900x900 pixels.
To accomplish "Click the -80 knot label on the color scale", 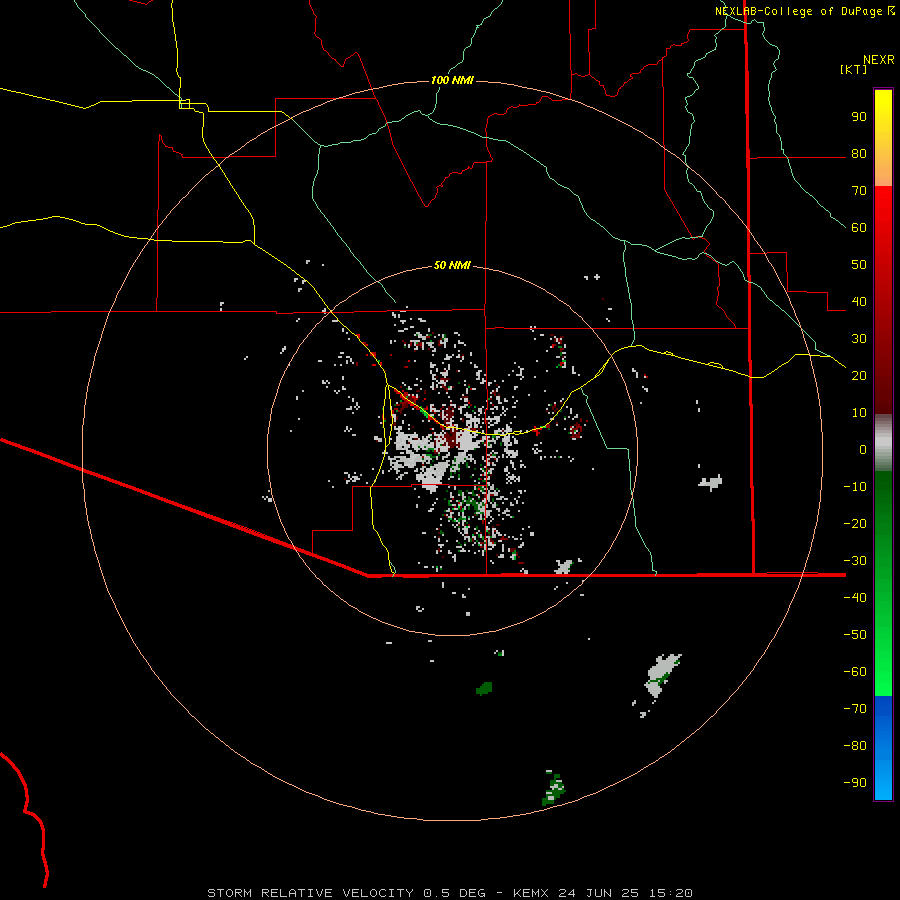I will pyautogui.click(x=855, y=746).
